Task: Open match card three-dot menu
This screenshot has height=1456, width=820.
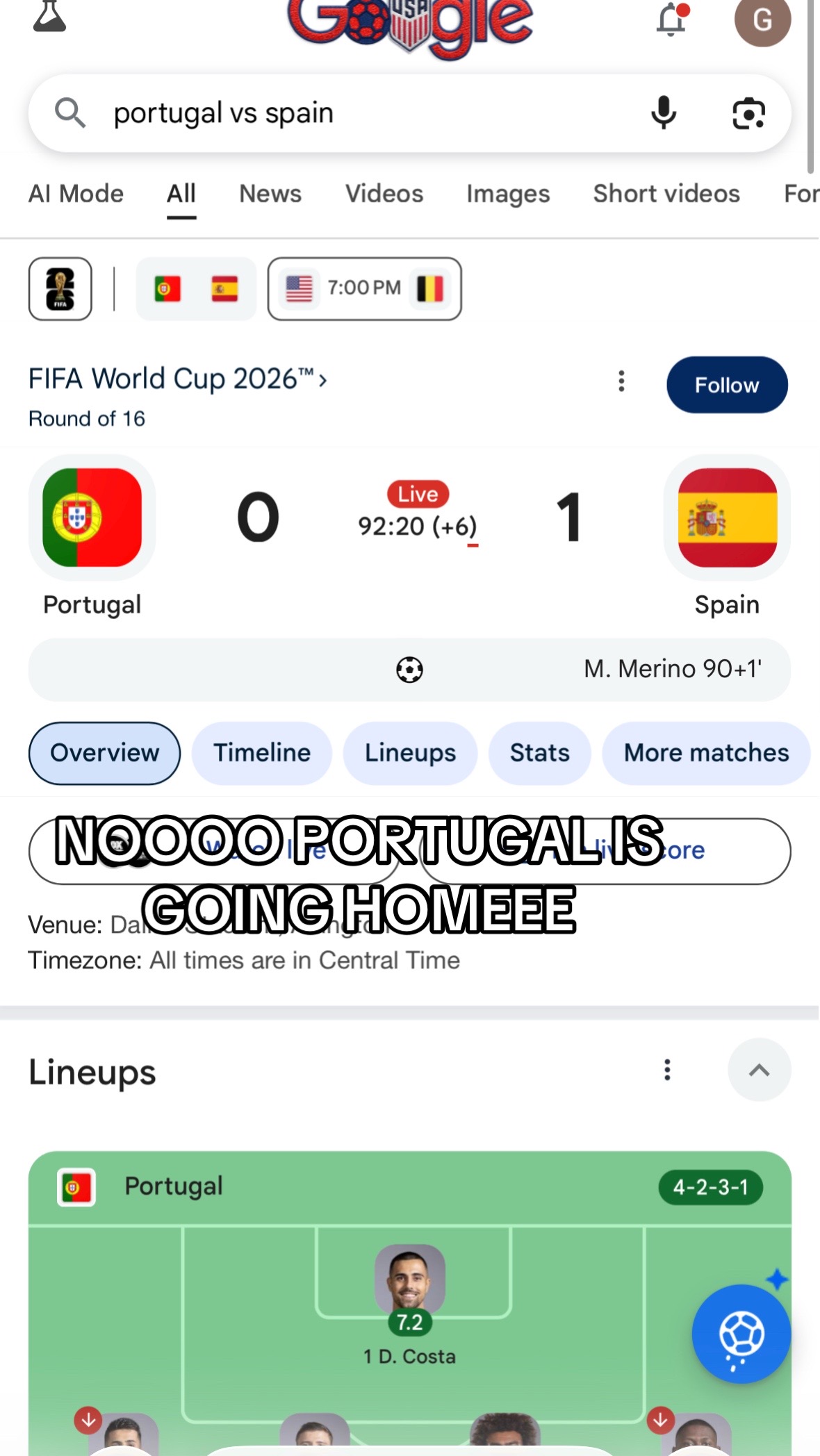Action: pos(621,381)
